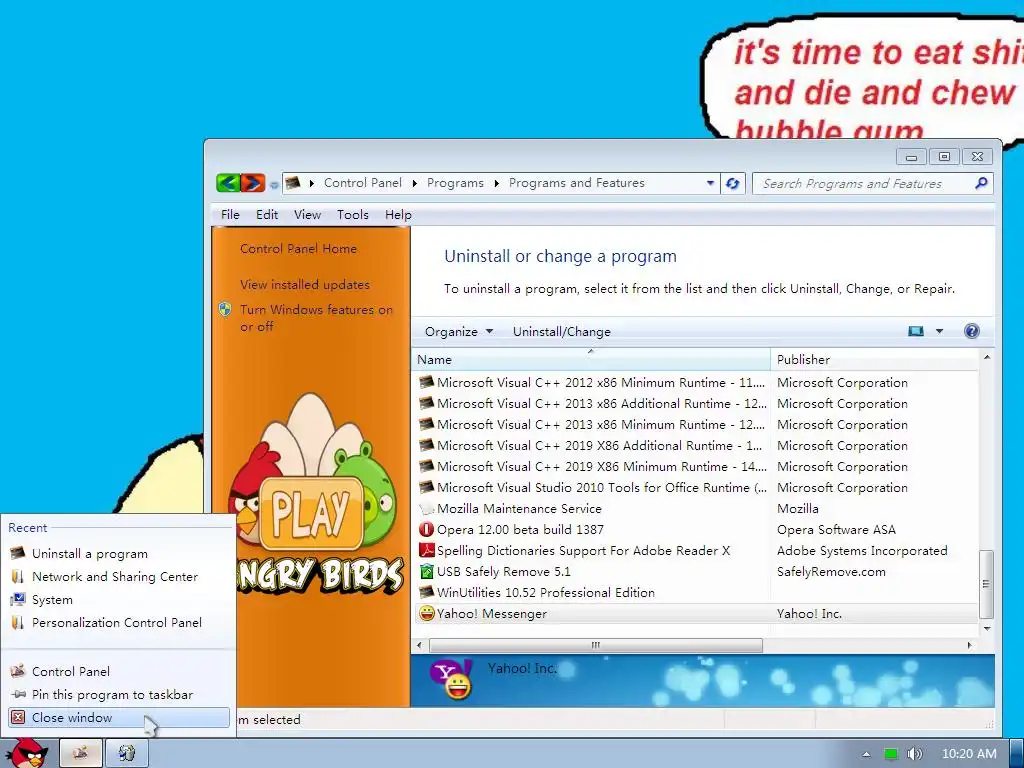
Task: Expand arrow after Programs breadcrumb
Action: (x=496, y=184)
